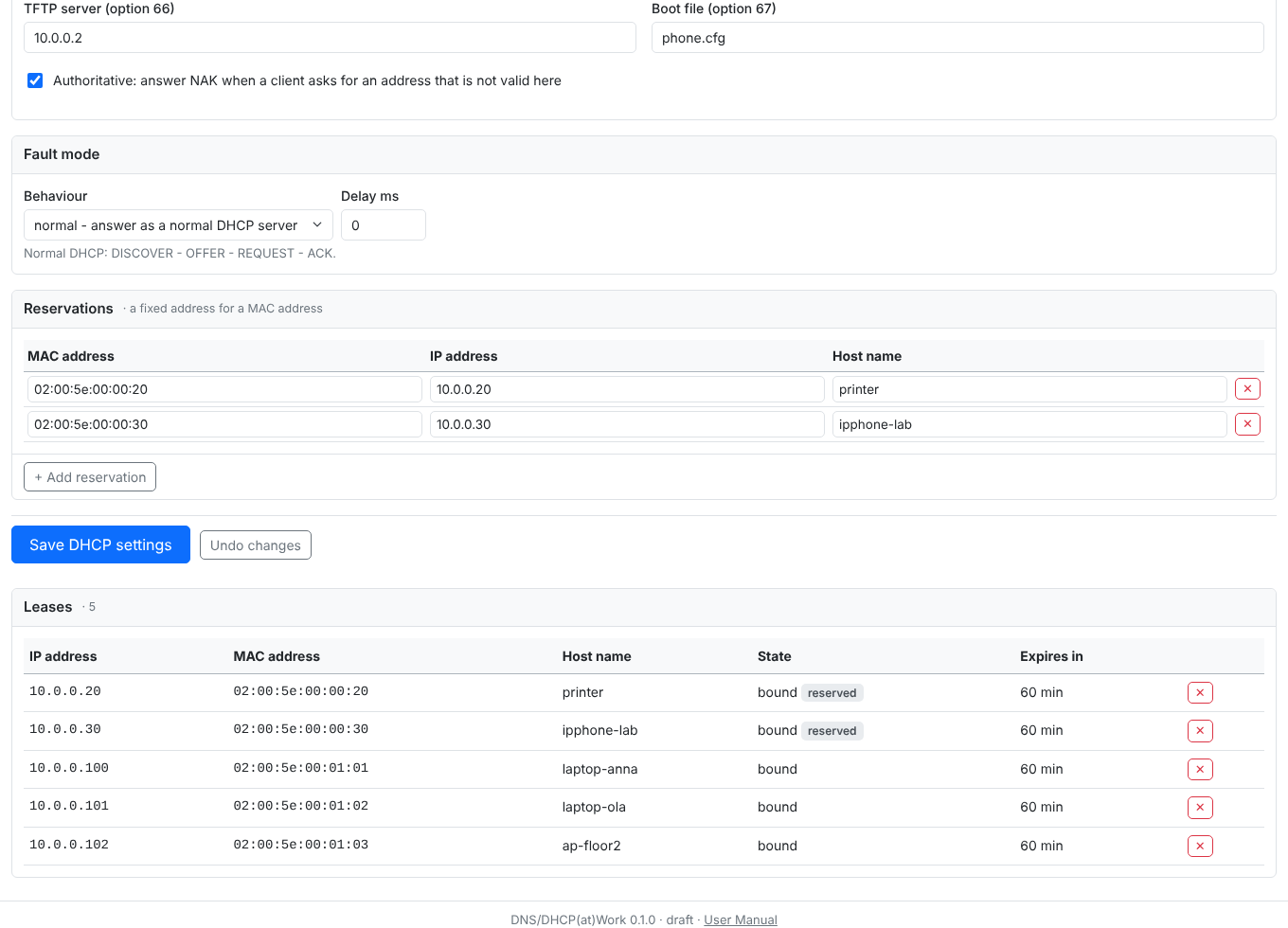Edit MAC address 02:00:5e:00:00:20 reservation field
Viewport: 1288px width, 928px height.
tap(224, 389)
